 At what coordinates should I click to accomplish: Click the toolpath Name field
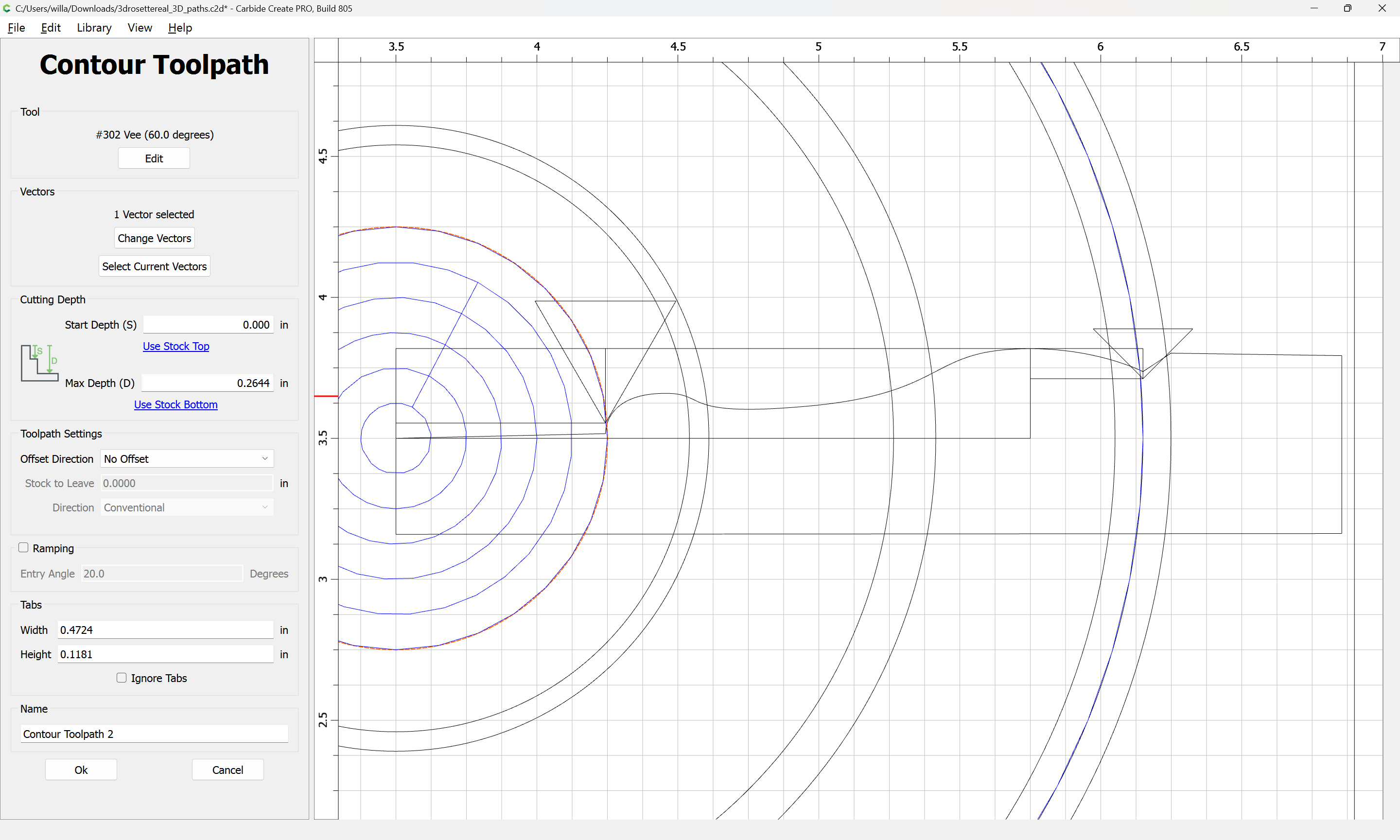[x=155, y=734]
